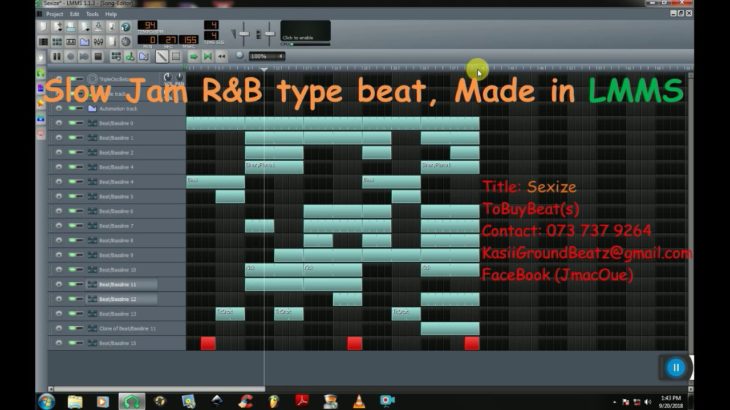Open track actions gear for Beat/Bassline 13
The image size is (730, 410).
pyautogui.click(x=59, y=313)
